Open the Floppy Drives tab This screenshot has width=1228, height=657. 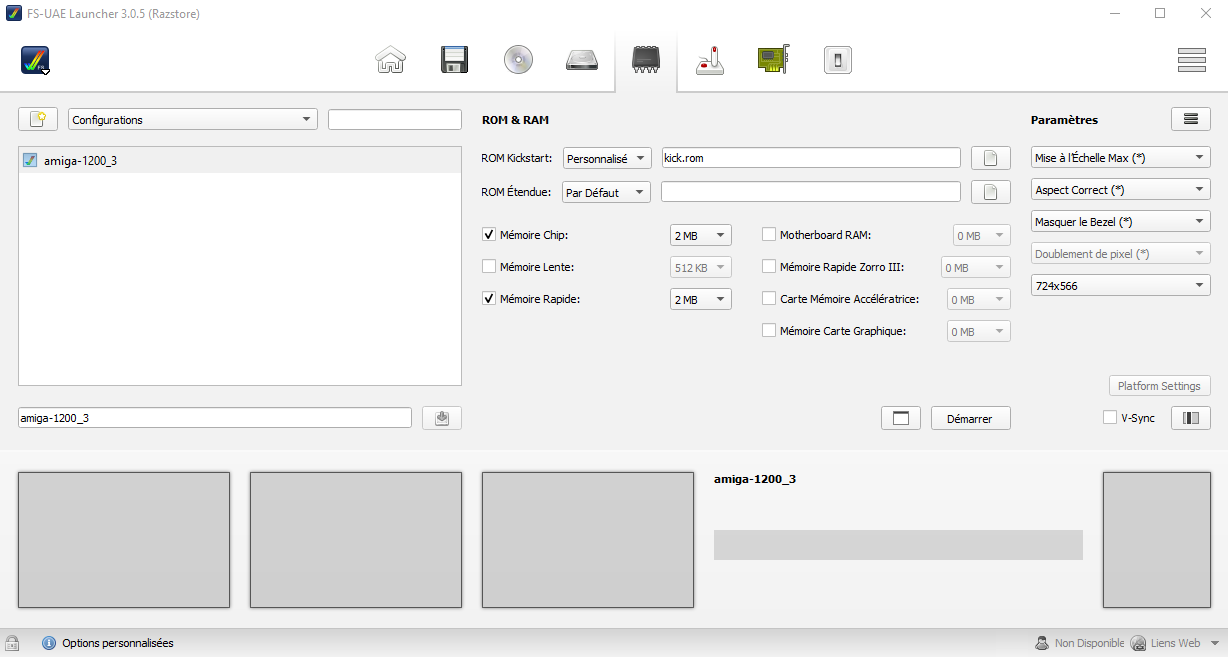point(455,60)
